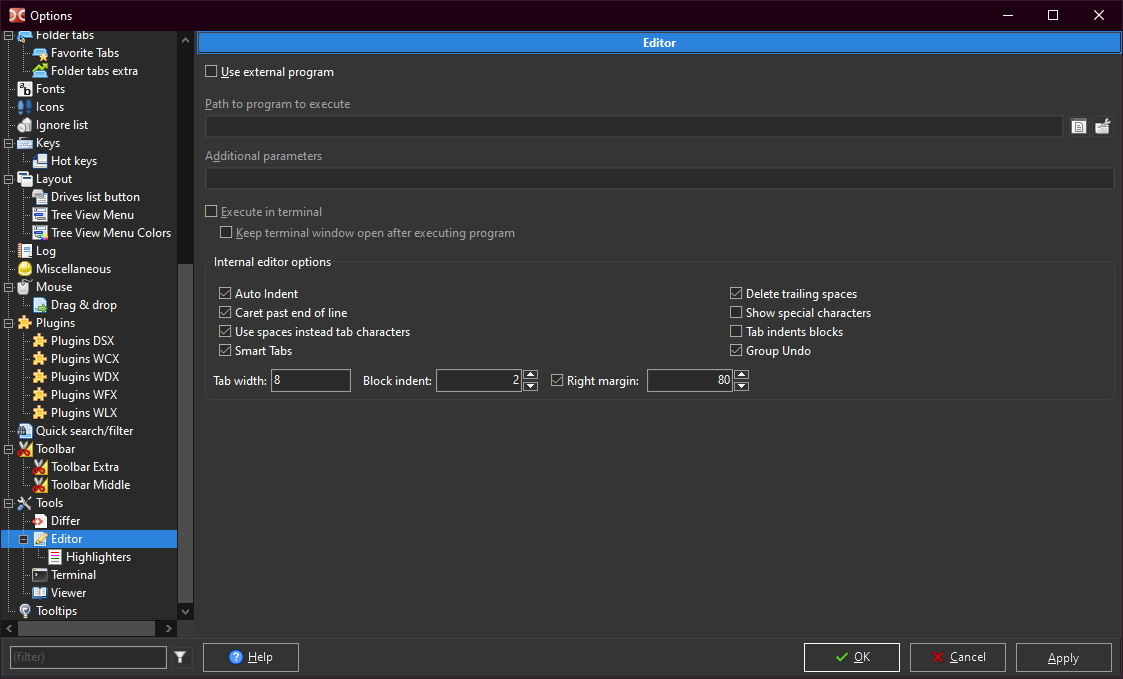Toggle Show special characters option

point(737,313)
